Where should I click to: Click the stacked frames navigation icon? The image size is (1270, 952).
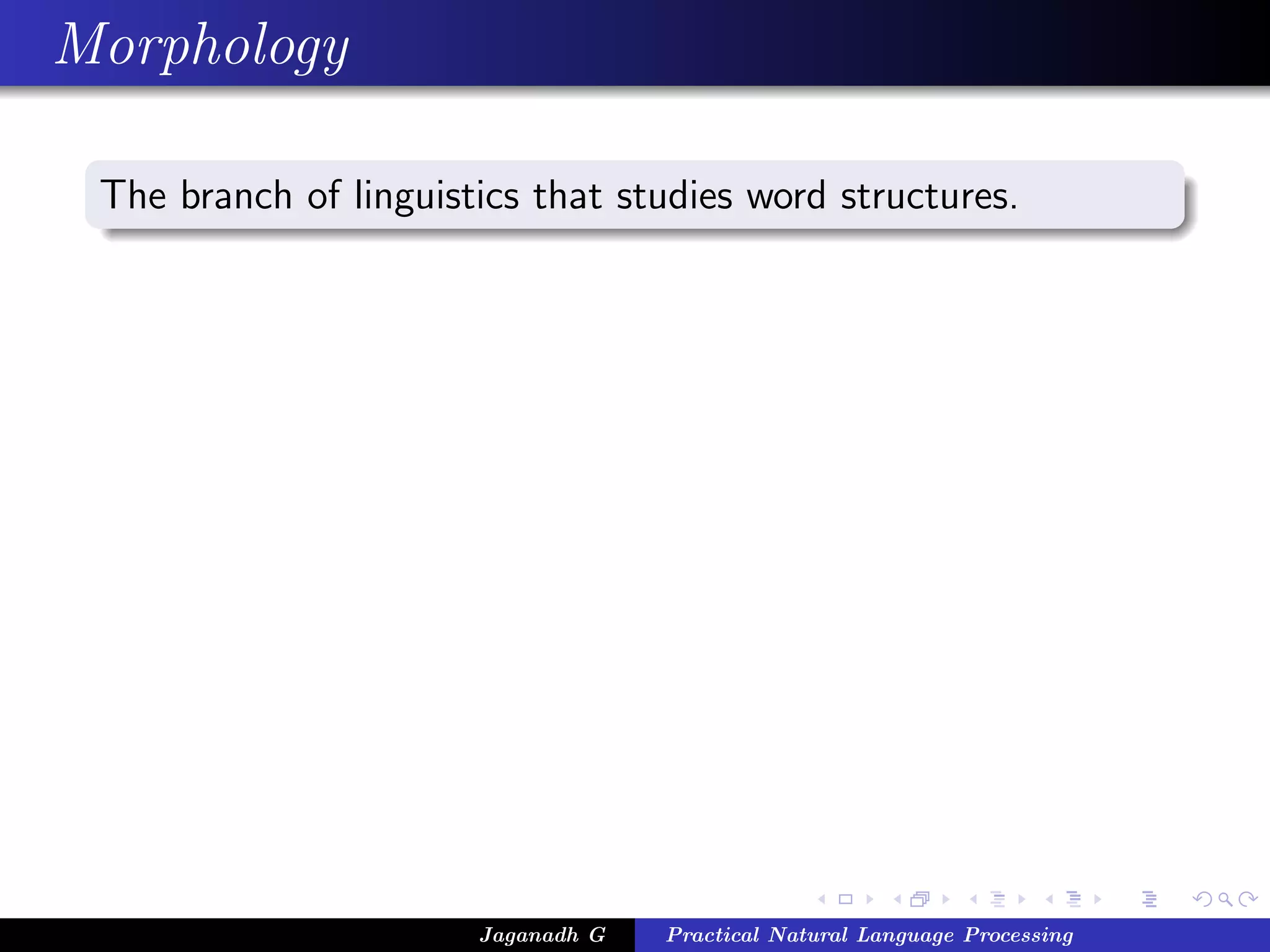(920, 899)
